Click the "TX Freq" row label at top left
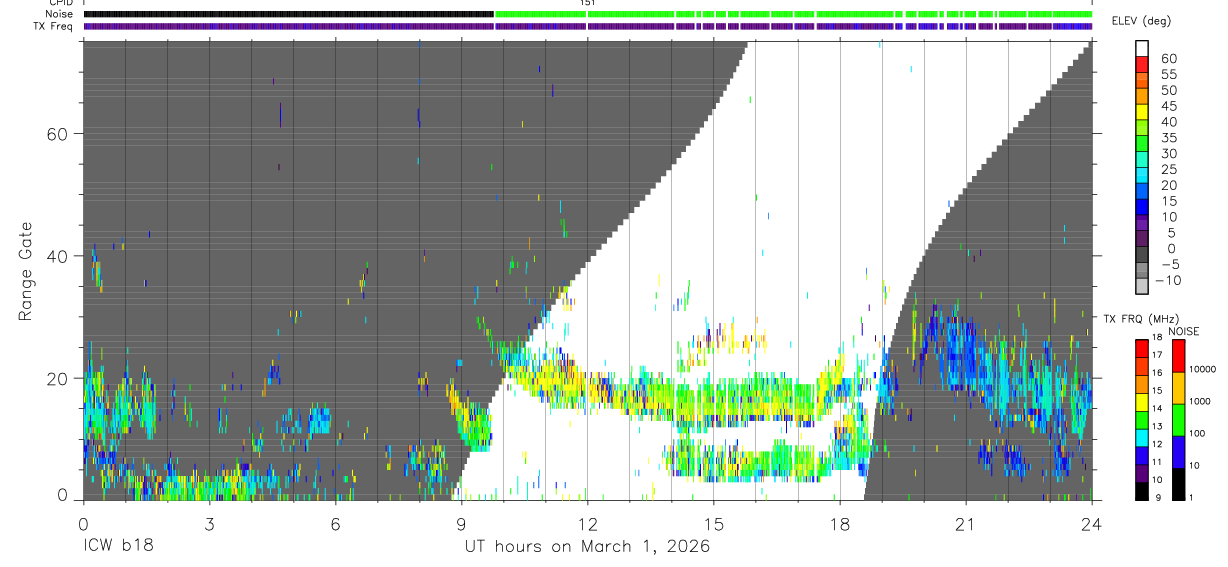This screenshot has width=1228, height=567. coord(52,26)
